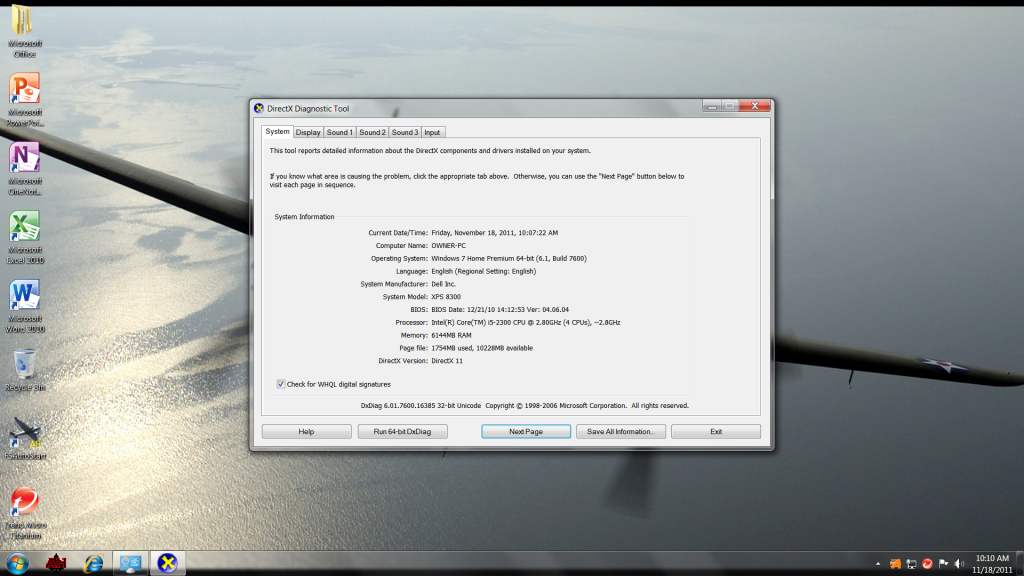Open the taskbar clock and date
The width and height of the screenshot is (1024, 576).
tap(992, 564)
